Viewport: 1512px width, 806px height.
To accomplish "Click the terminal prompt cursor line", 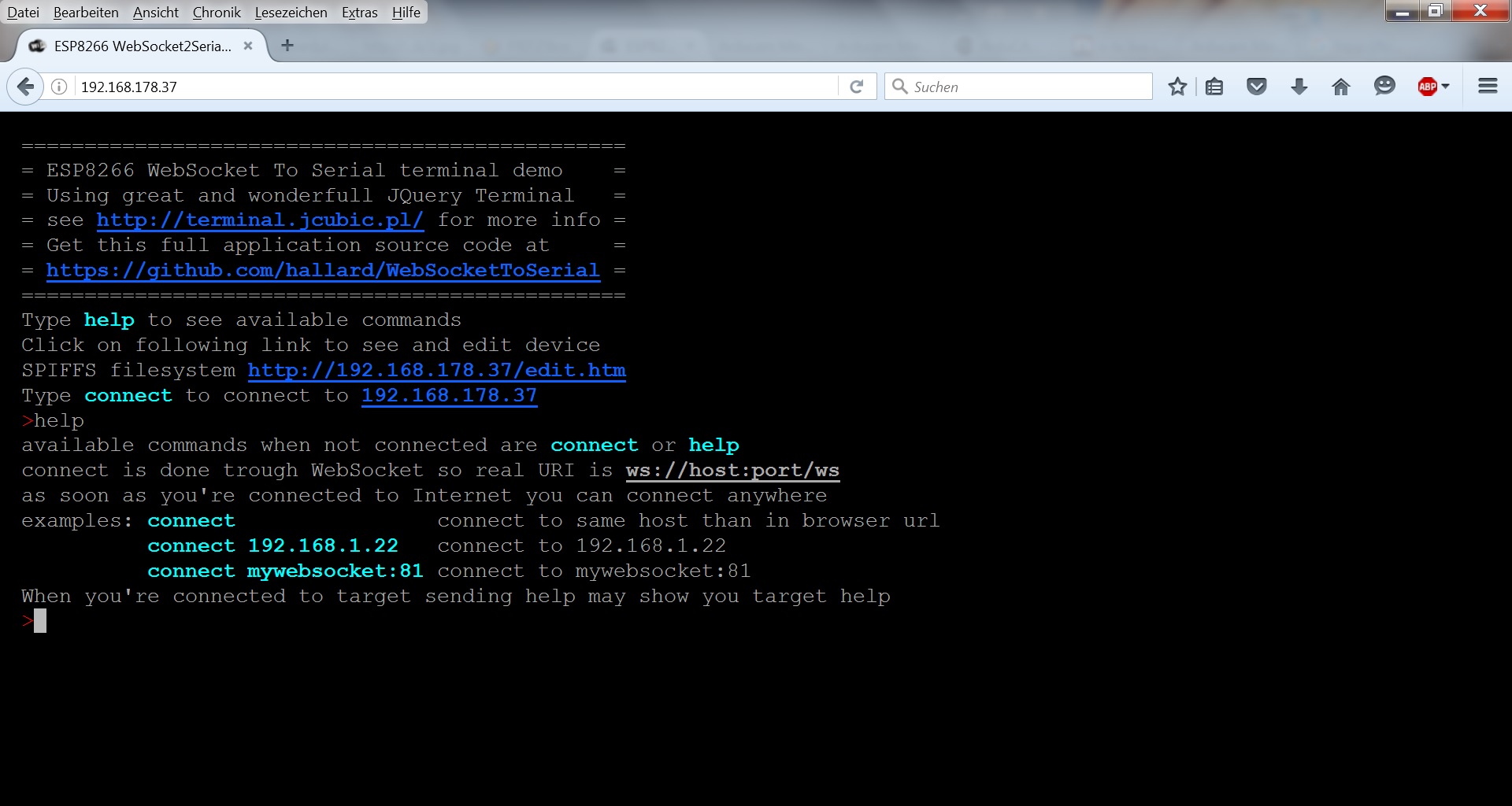I will pos(35,621).
